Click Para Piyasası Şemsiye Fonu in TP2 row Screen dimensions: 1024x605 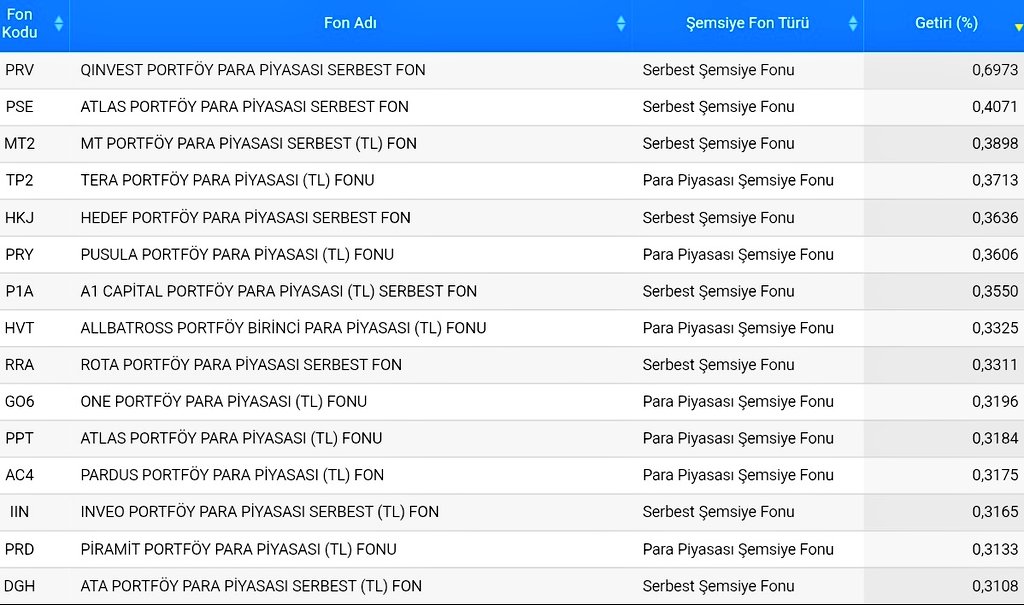738,181
